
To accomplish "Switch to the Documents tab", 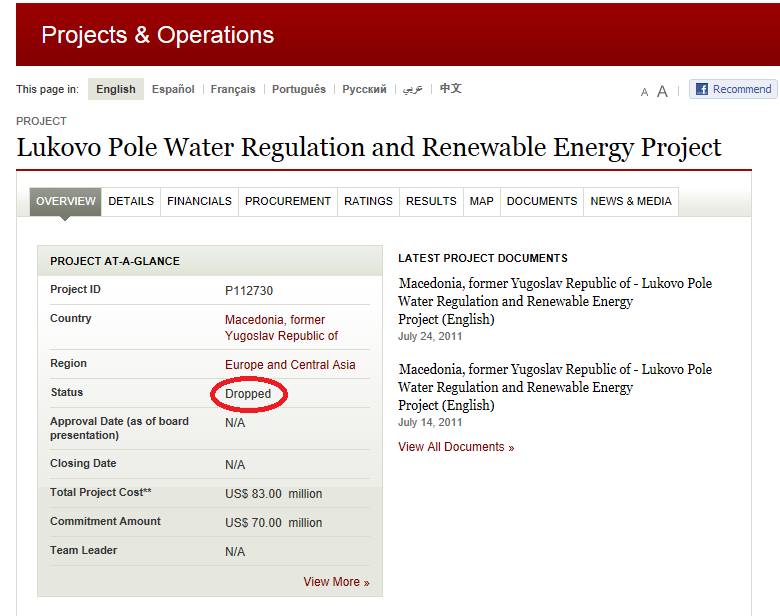I will coord(541,201).
